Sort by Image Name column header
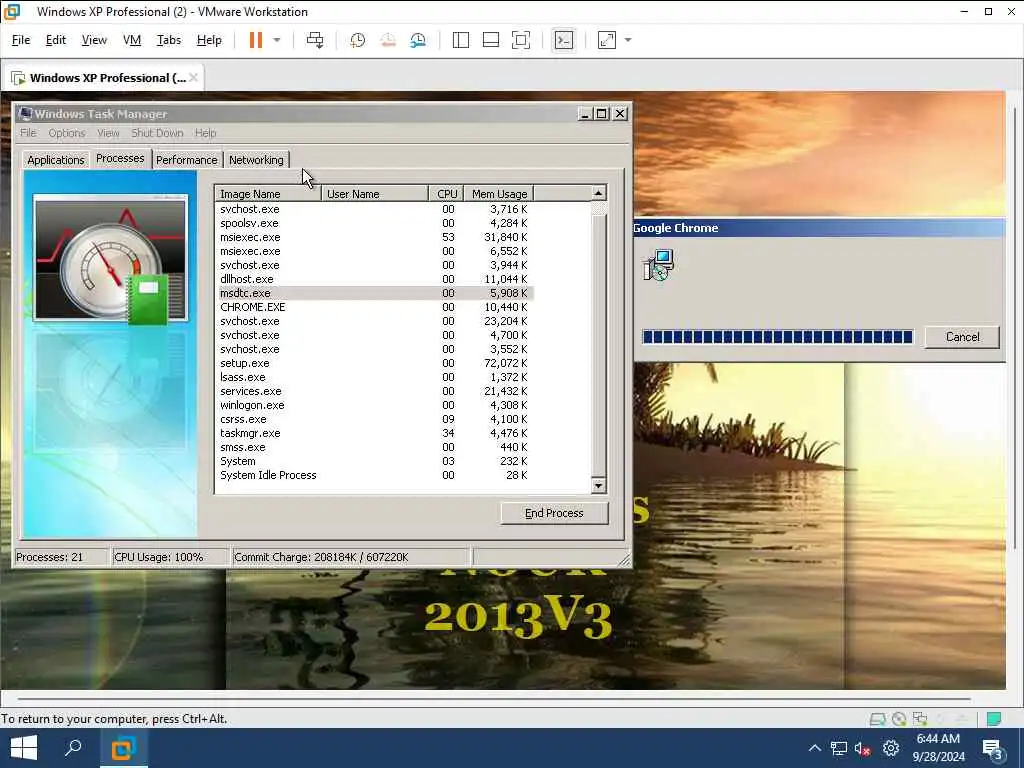The image size is (1024, 768). (268, 194)
